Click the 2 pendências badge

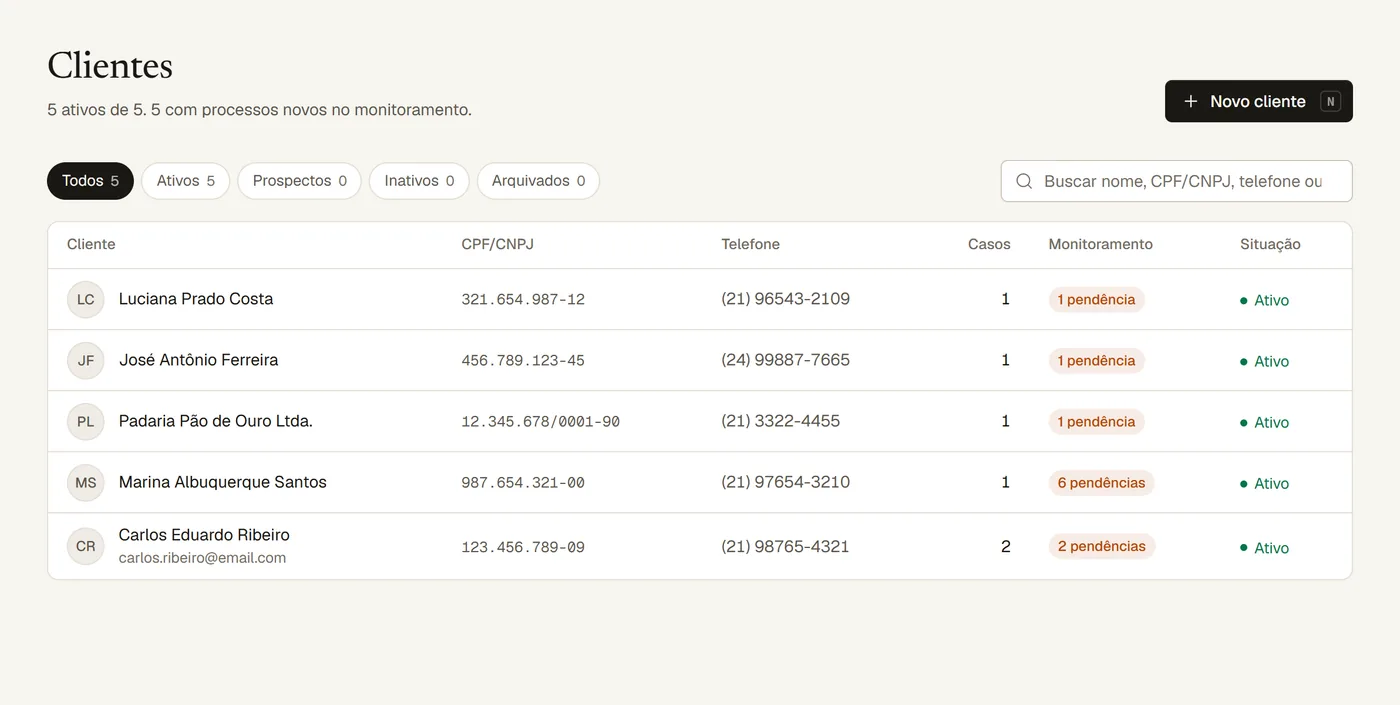(1101, 546)
